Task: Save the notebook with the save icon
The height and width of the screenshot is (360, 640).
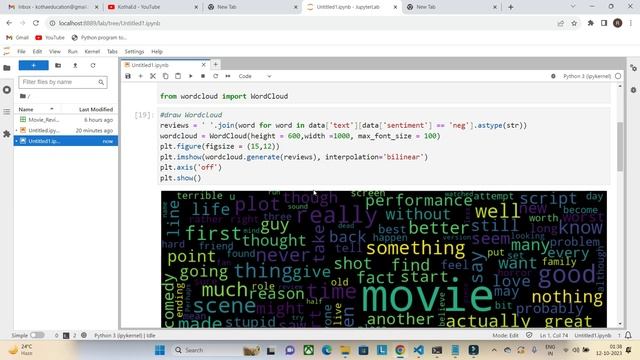Action: (128, 76)
